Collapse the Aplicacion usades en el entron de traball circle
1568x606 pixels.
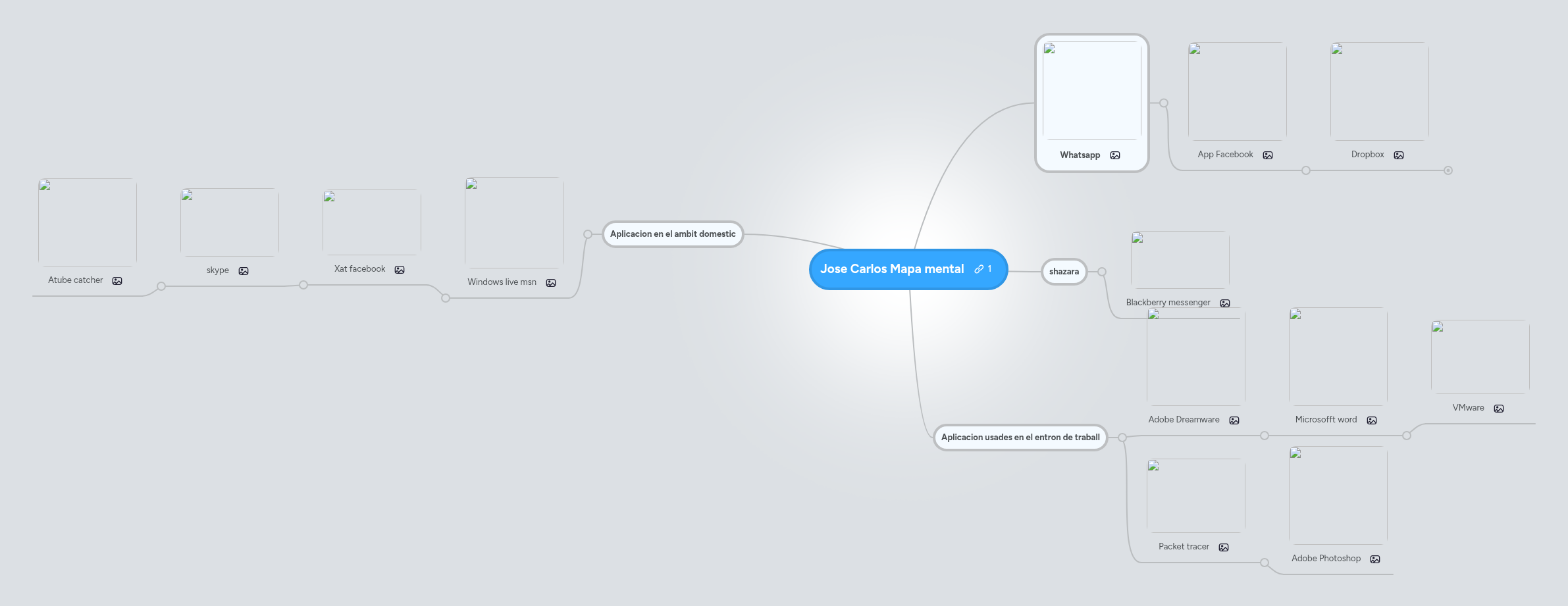click(x=1122, y=438)
